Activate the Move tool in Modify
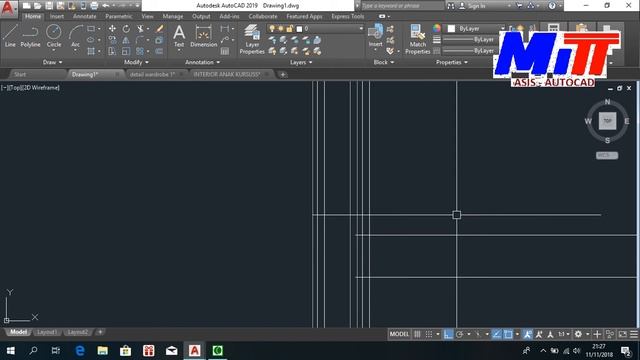This screenshot has width=640, height=360. point(112,29)
